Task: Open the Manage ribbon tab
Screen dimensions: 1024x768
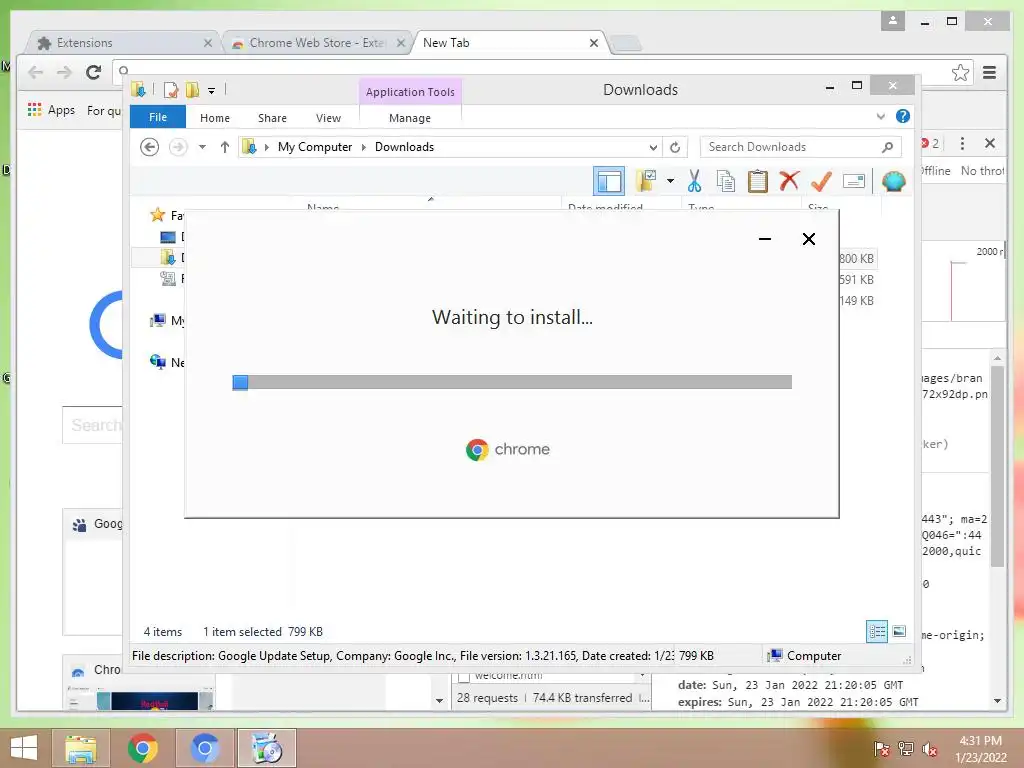Action: pyautogui.click(x=410, y=118)
